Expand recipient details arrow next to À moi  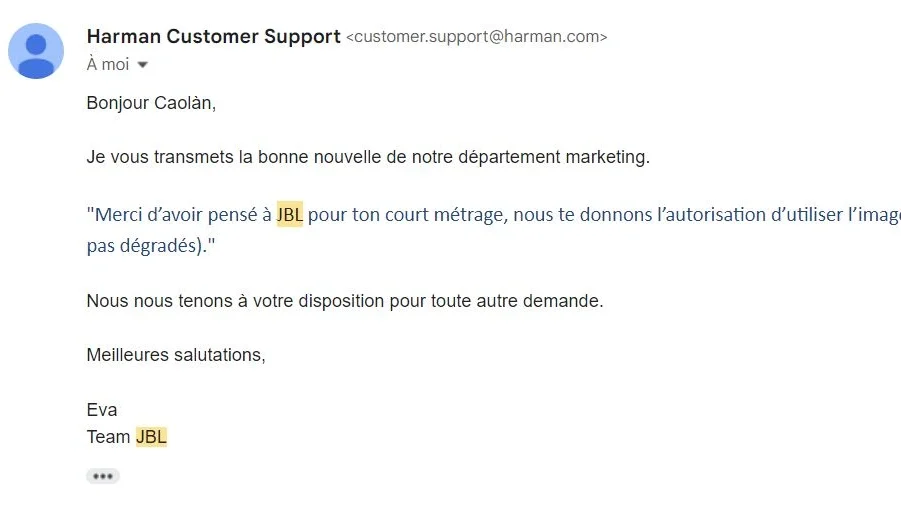(x=143, y=65)
